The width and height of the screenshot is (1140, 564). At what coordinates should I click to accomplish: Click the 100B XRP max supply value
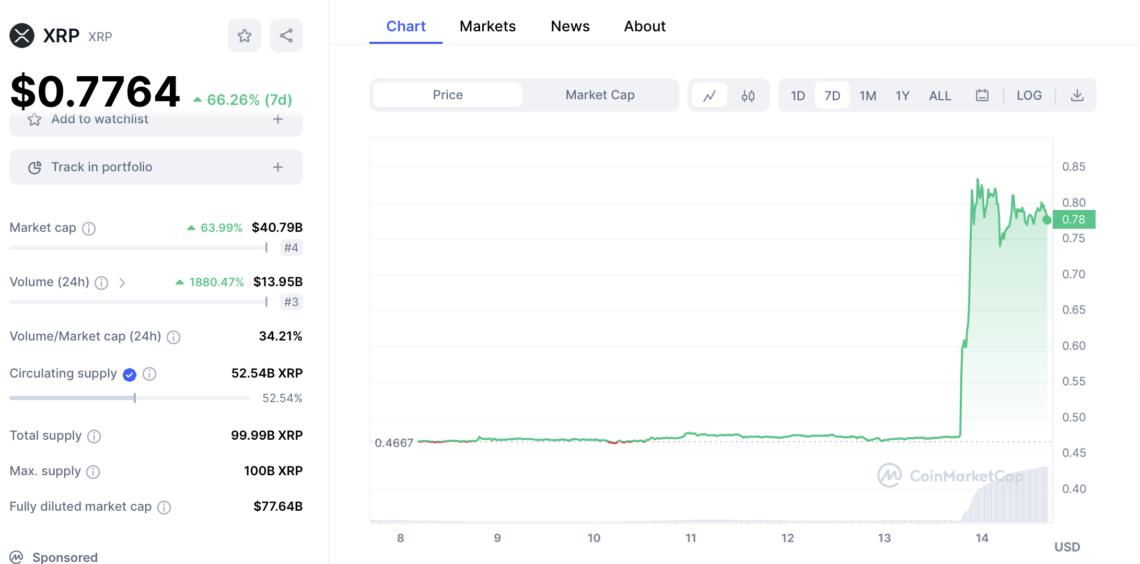273,471
